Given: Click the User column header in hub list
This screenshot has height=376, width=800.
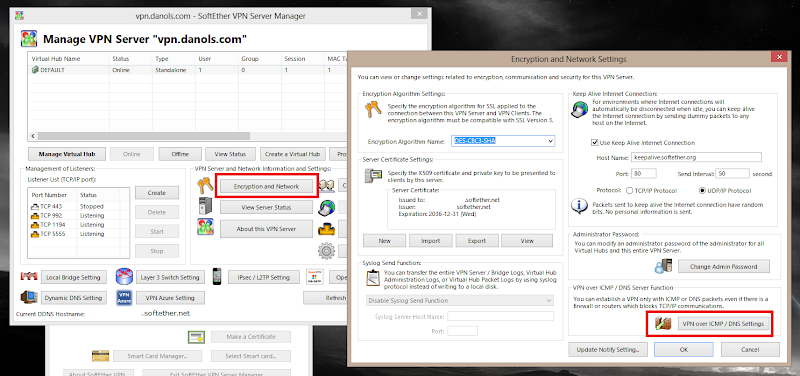Looking at the screenshot, I should tap(216, 59).
